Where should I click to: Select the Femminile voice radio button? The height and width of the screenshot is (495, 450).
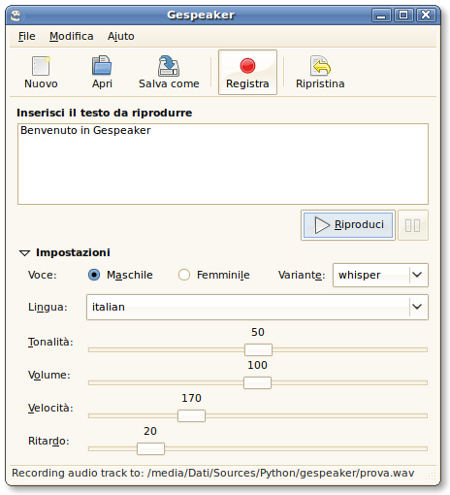point(184,275)
